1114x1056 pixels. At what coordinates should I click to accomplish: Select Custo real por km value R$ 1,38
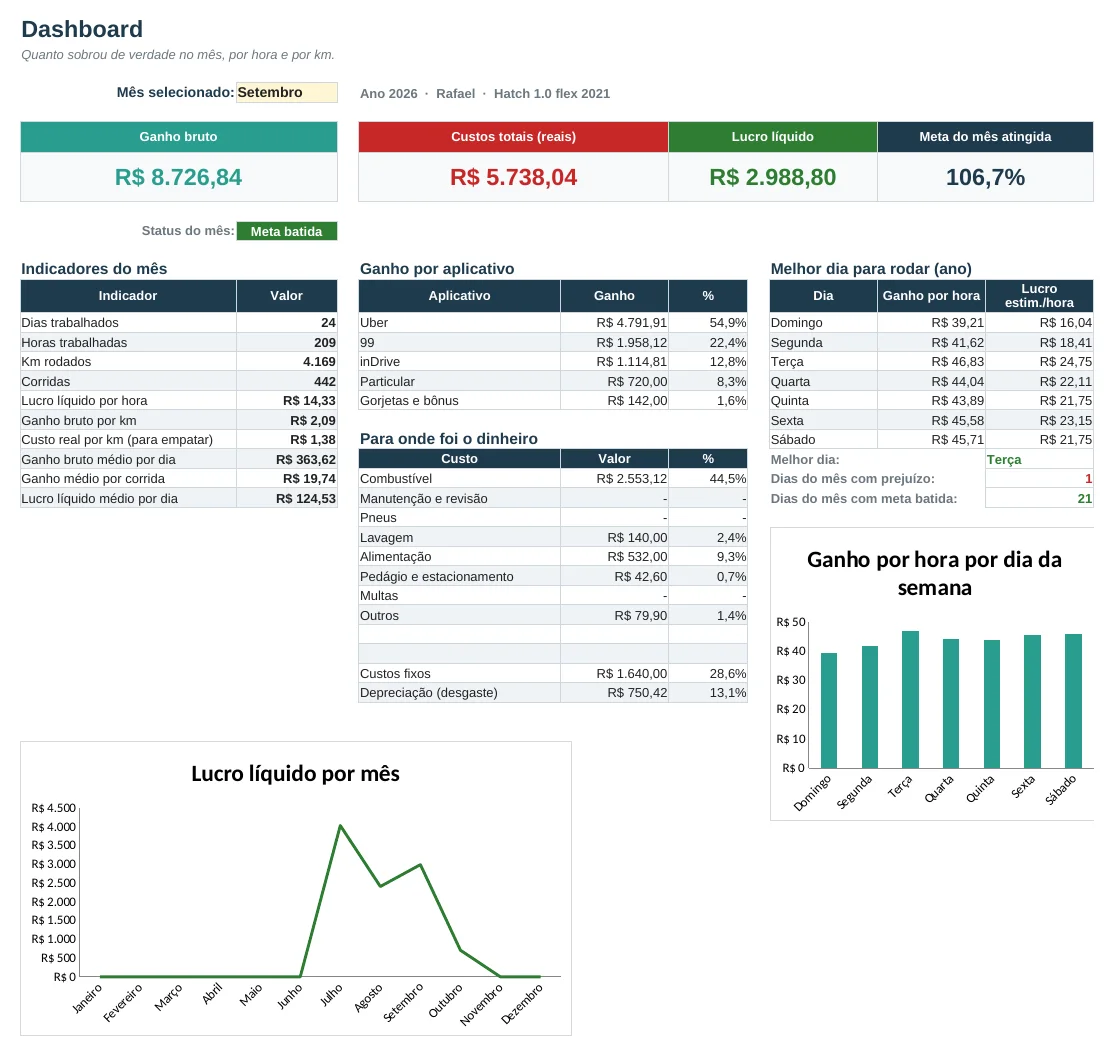286,440
